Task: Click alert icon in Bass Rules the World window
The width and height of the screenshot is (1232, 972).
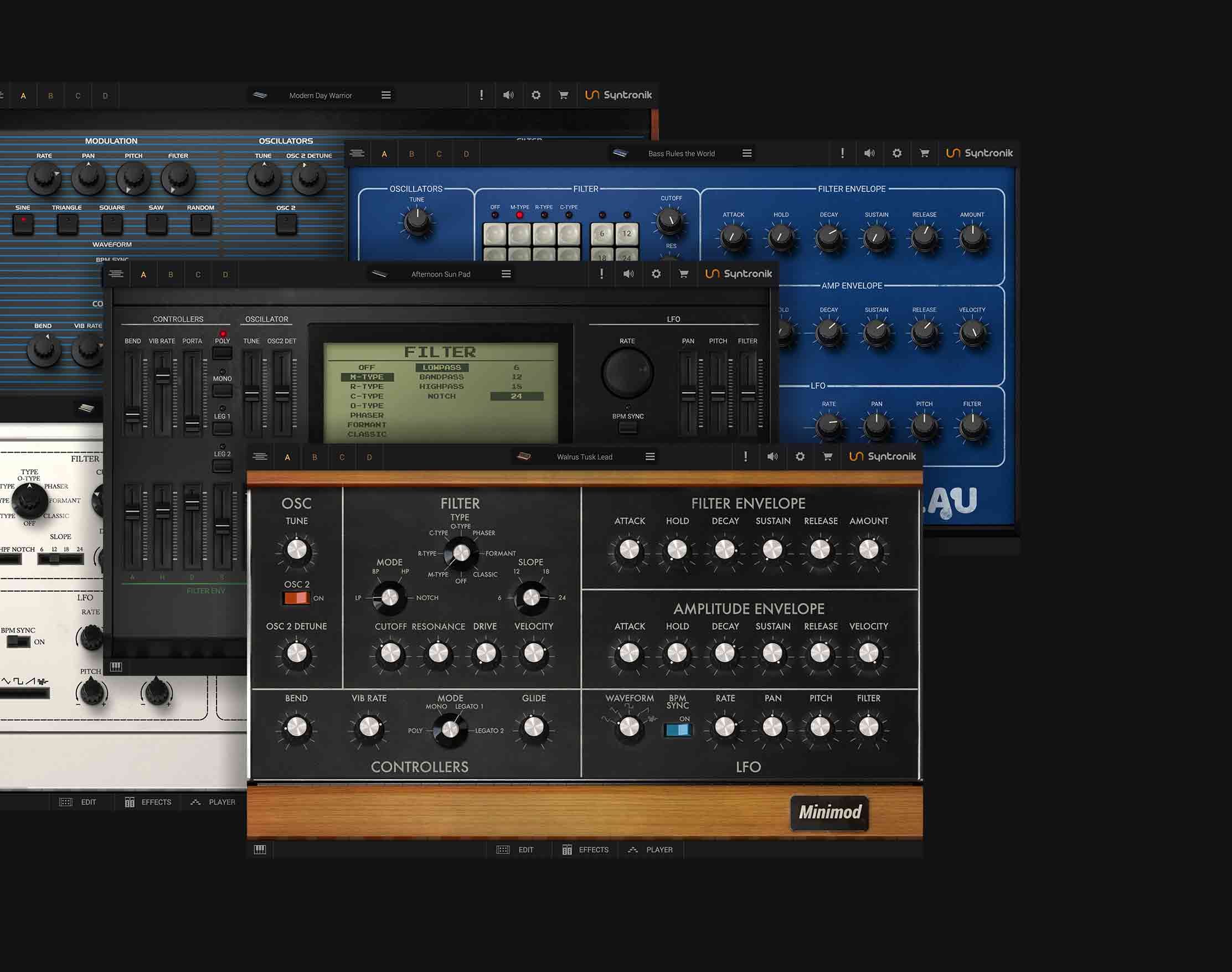Action: click(x=842, y=153)
